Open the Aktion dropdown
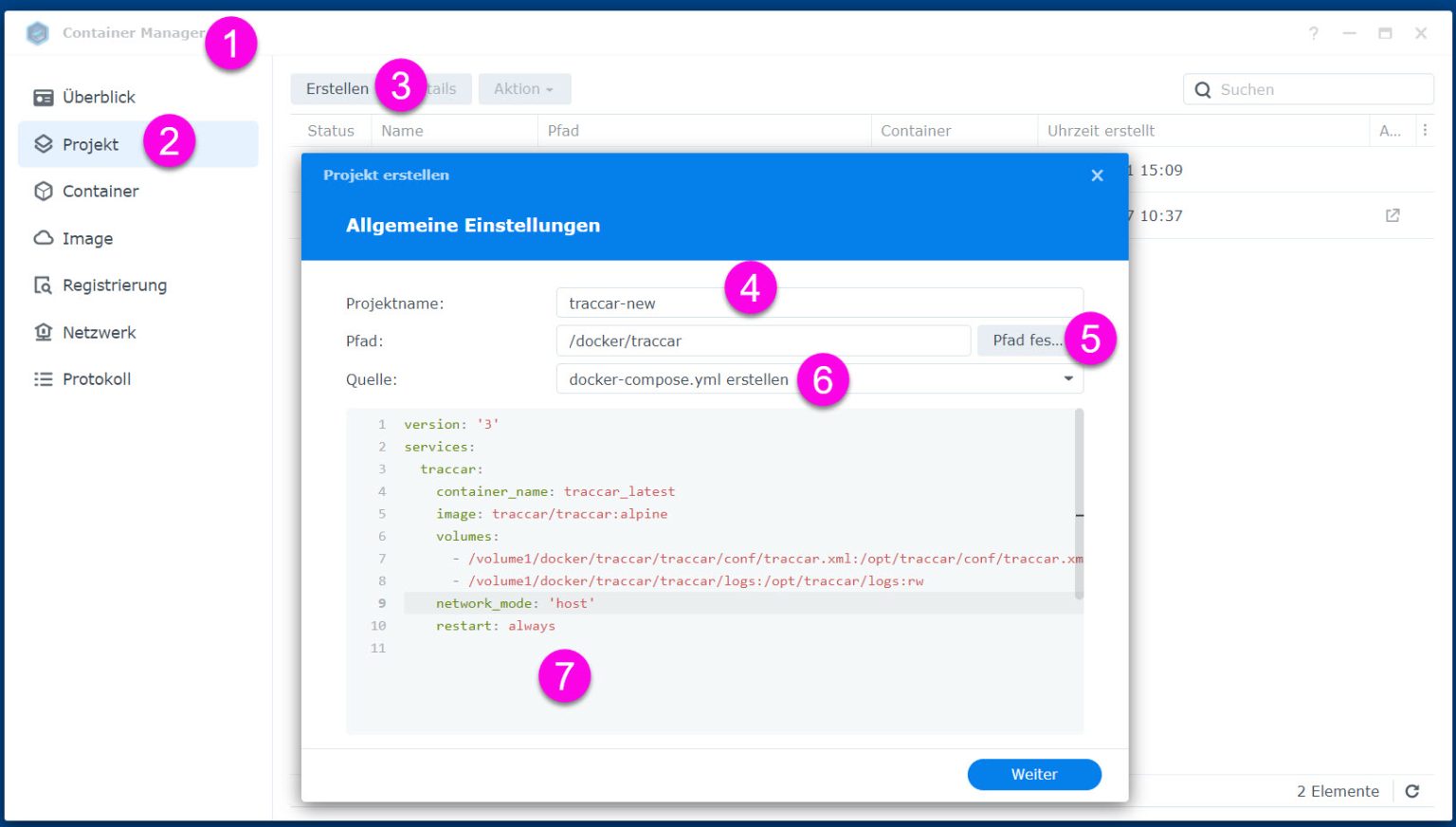 pyautogui.click(x=524, y=88)
